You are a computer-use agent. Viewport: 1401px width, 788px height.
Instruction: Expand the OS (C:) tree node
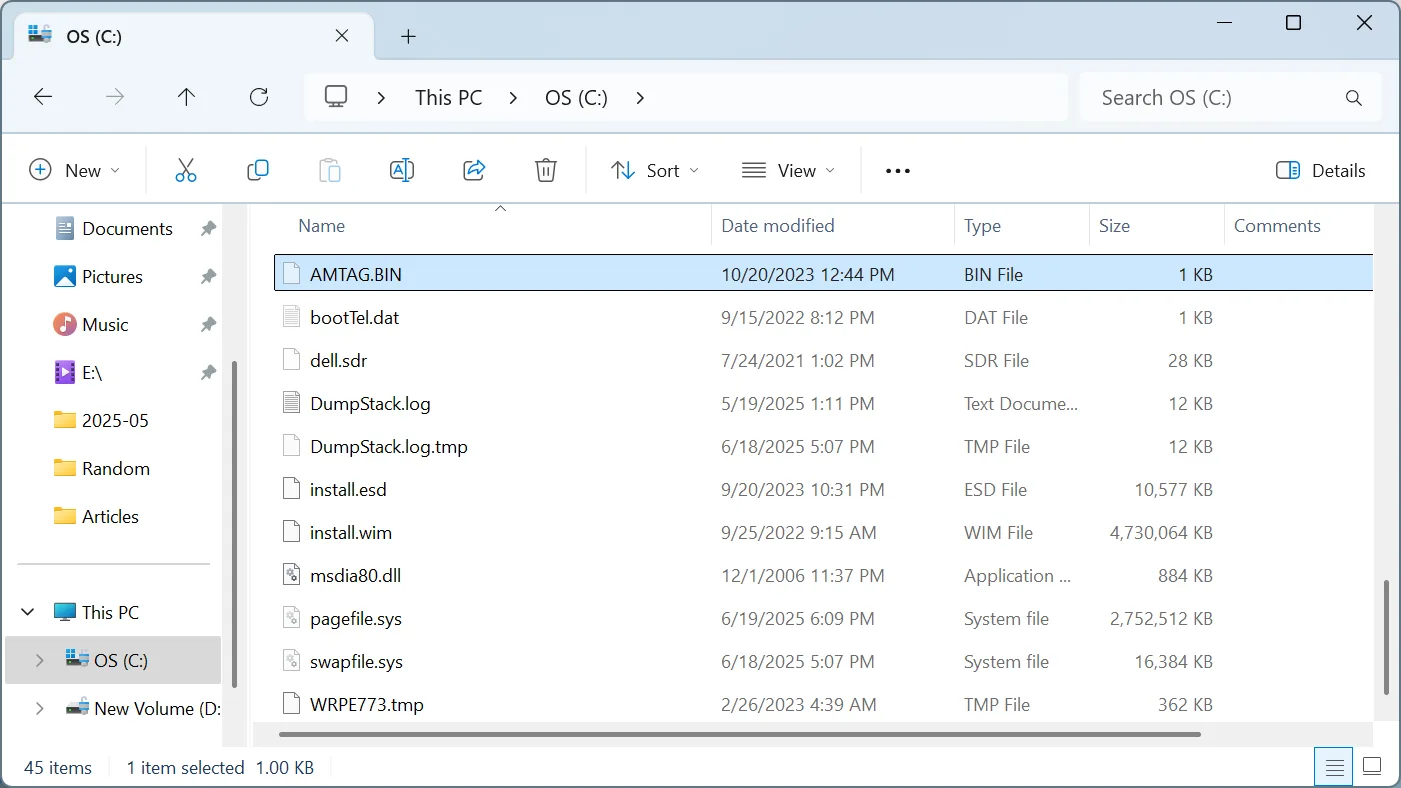pyautogui.click(x=39, y=660)
